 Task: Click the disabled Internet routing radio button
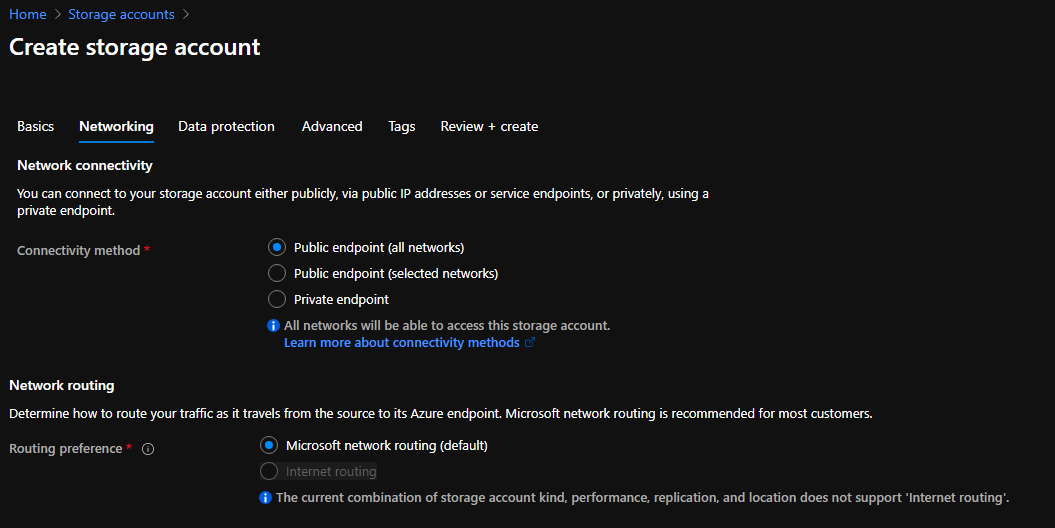coord(268,471)
